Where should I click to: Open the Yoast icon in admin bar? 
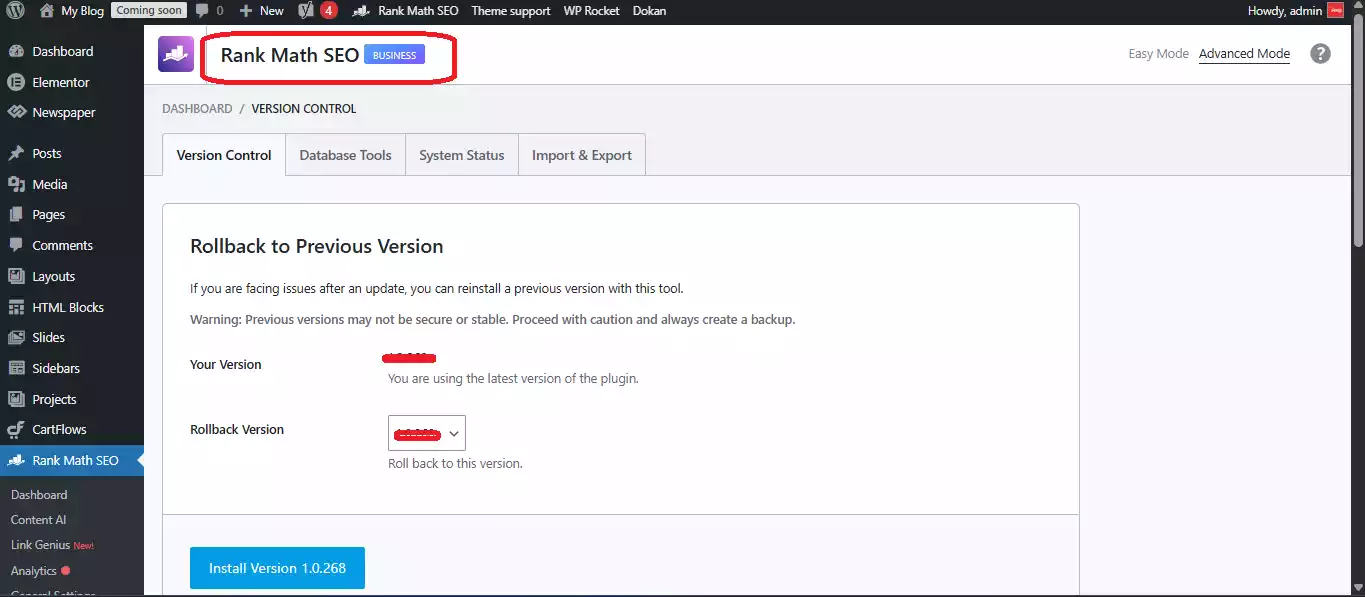pos(307,11)
